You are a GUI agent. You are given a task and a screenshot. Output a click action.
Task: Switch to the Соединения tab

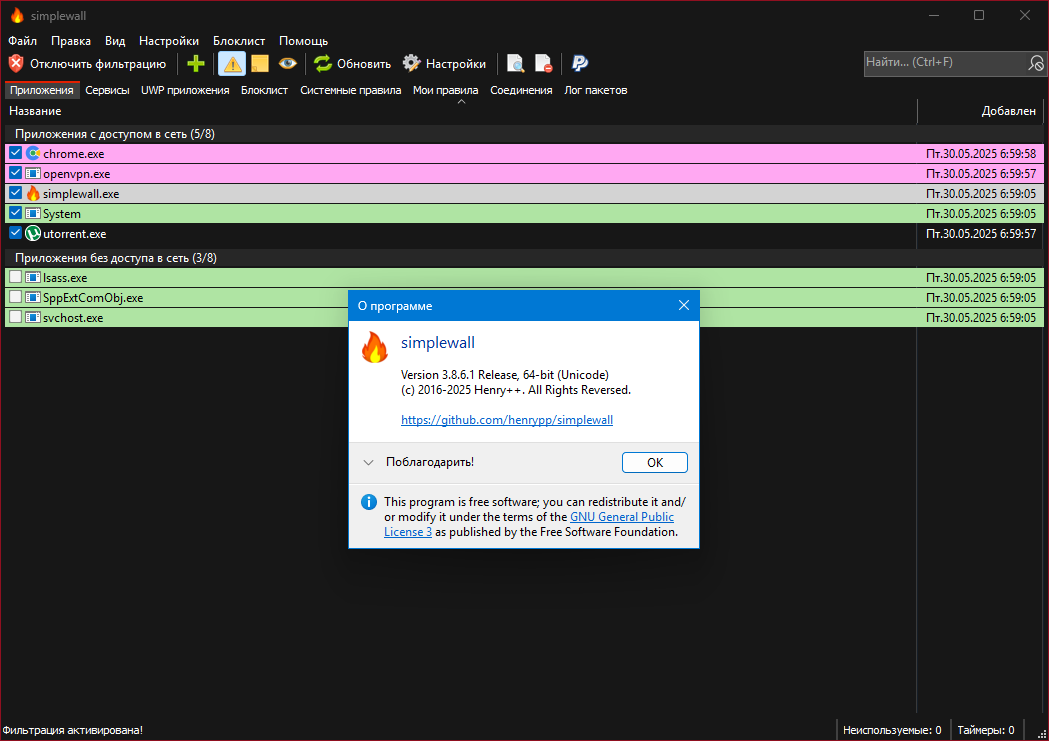click(521, 90)
